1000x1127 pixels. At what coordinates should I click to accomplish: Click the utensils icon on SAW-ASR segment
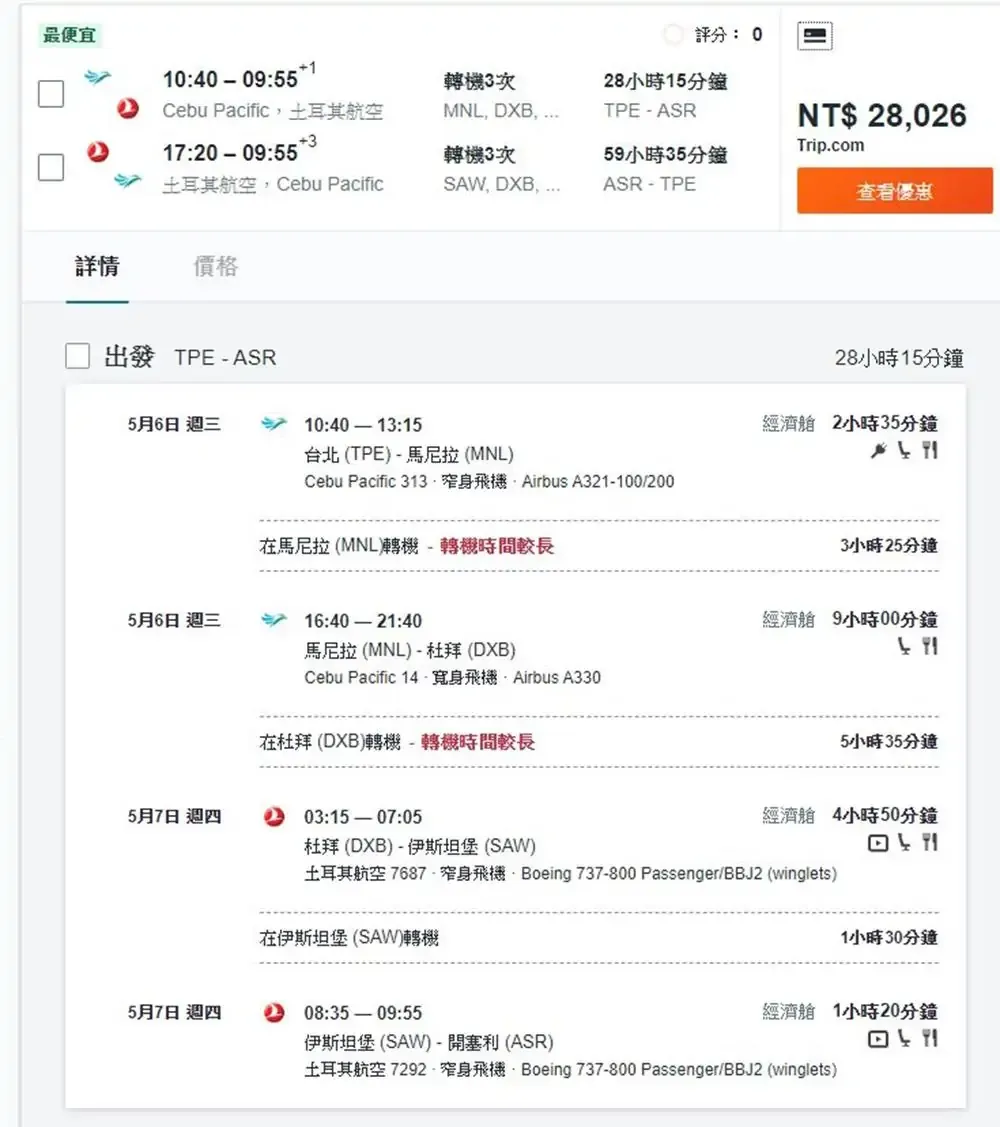coord(928,1040)
